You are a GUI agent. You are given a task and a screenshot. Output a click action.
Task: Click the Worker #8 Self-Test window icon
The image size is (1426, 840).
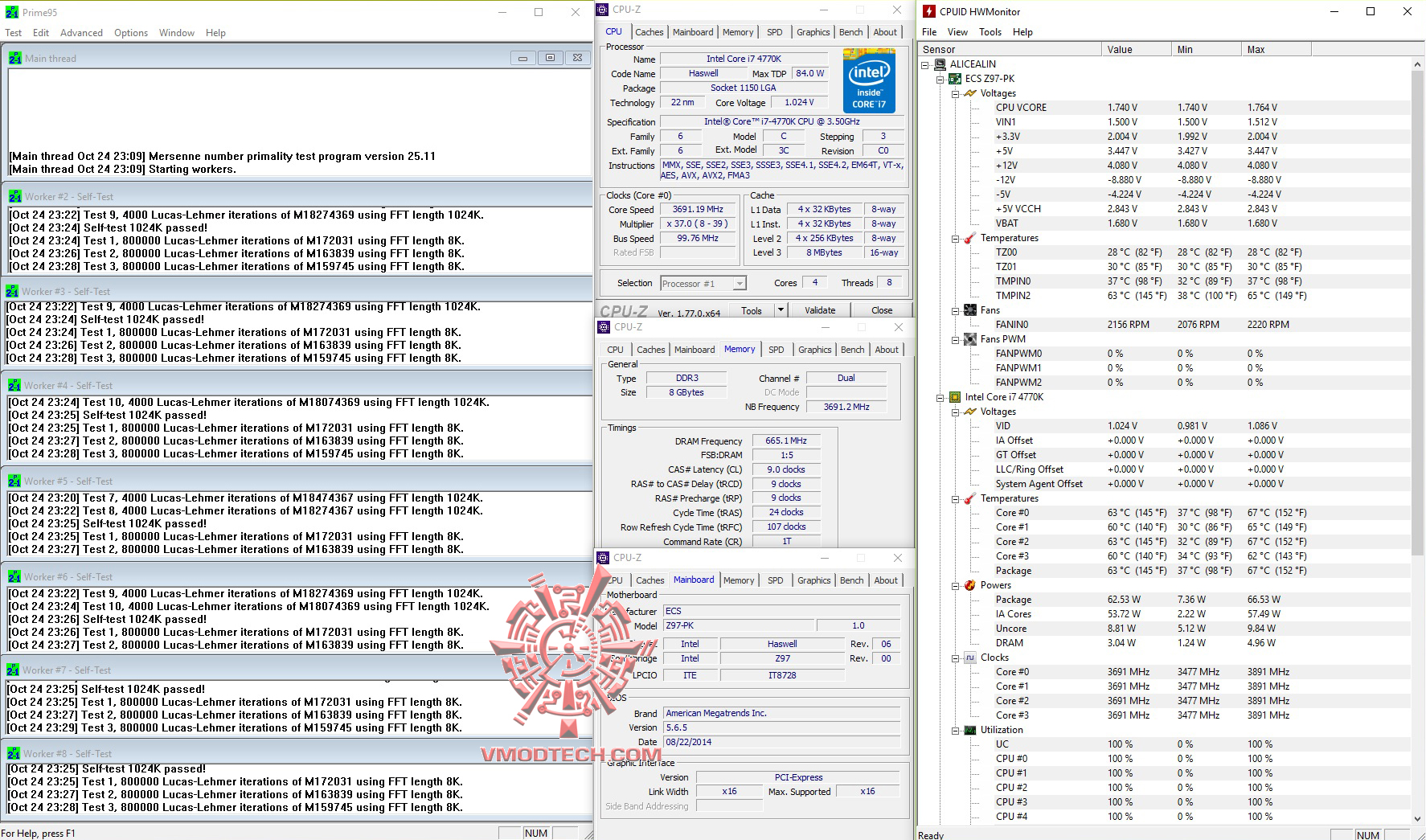pos(14,753)
